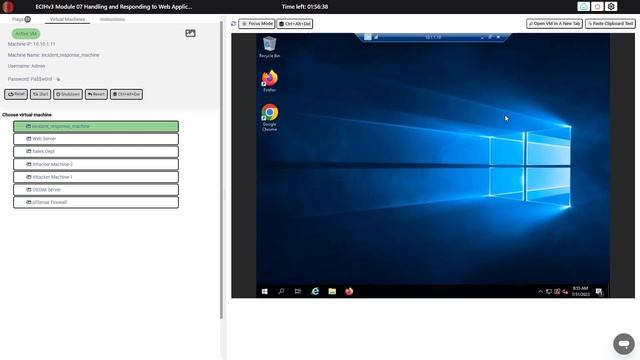Click the Active VM status badge
The image size is (640, 360).
pyautogui.click(x=26, y=33)
